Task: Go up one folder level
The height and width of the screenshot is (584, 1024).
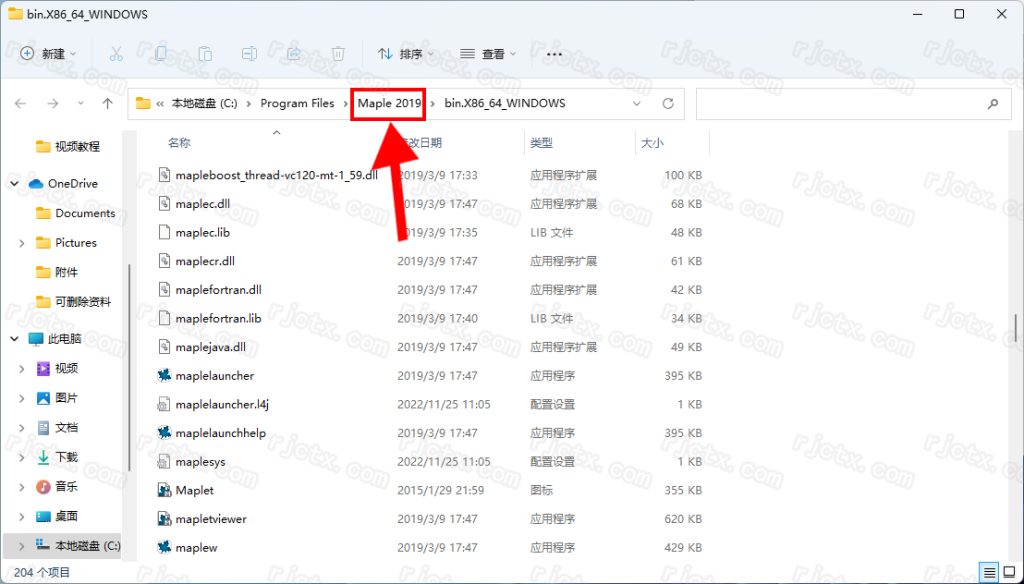Action: pyautogui.click(x=107, y=103)
